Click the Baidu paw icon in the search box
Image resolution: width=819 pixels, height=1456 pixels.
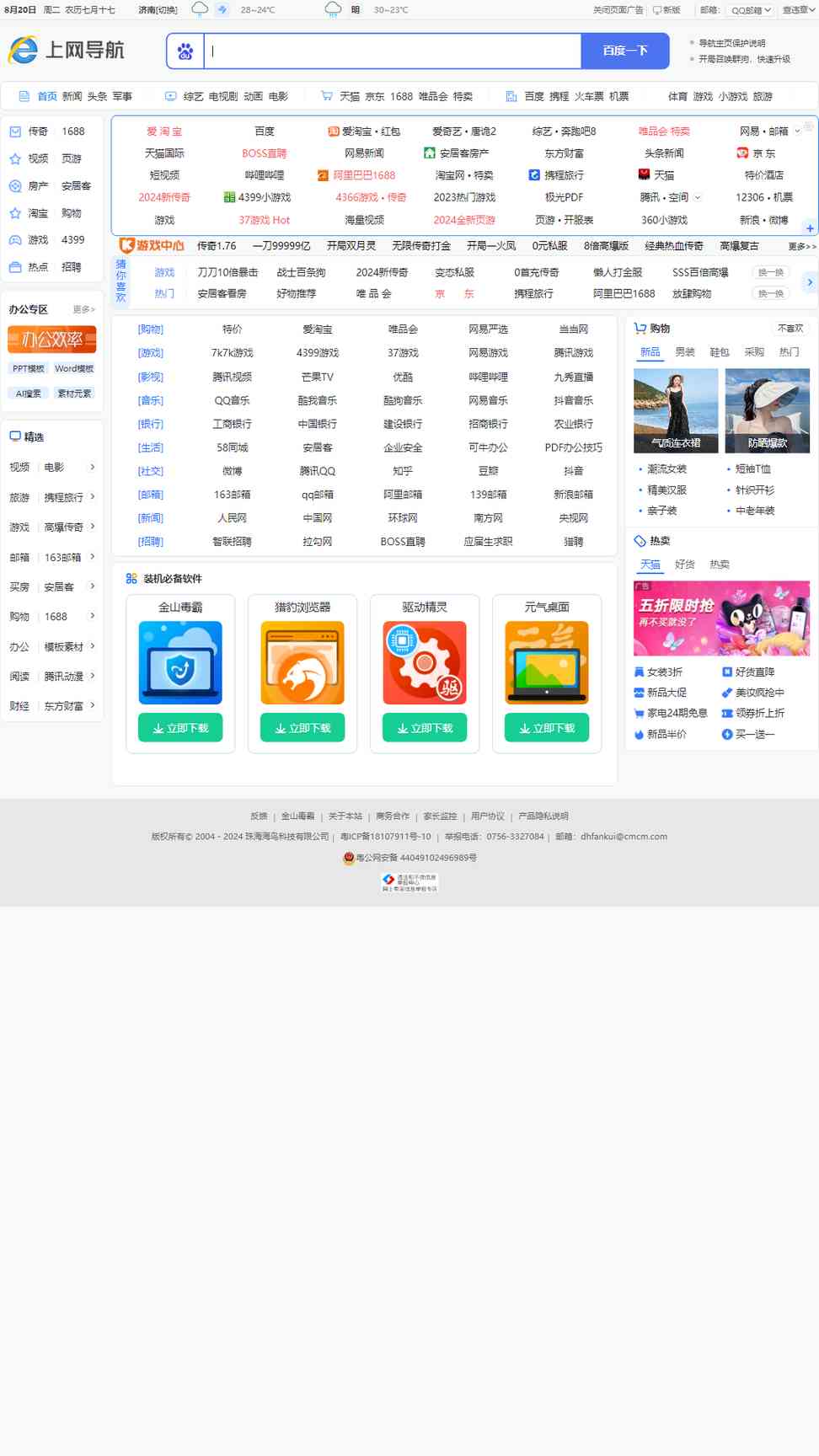(185, 51)
